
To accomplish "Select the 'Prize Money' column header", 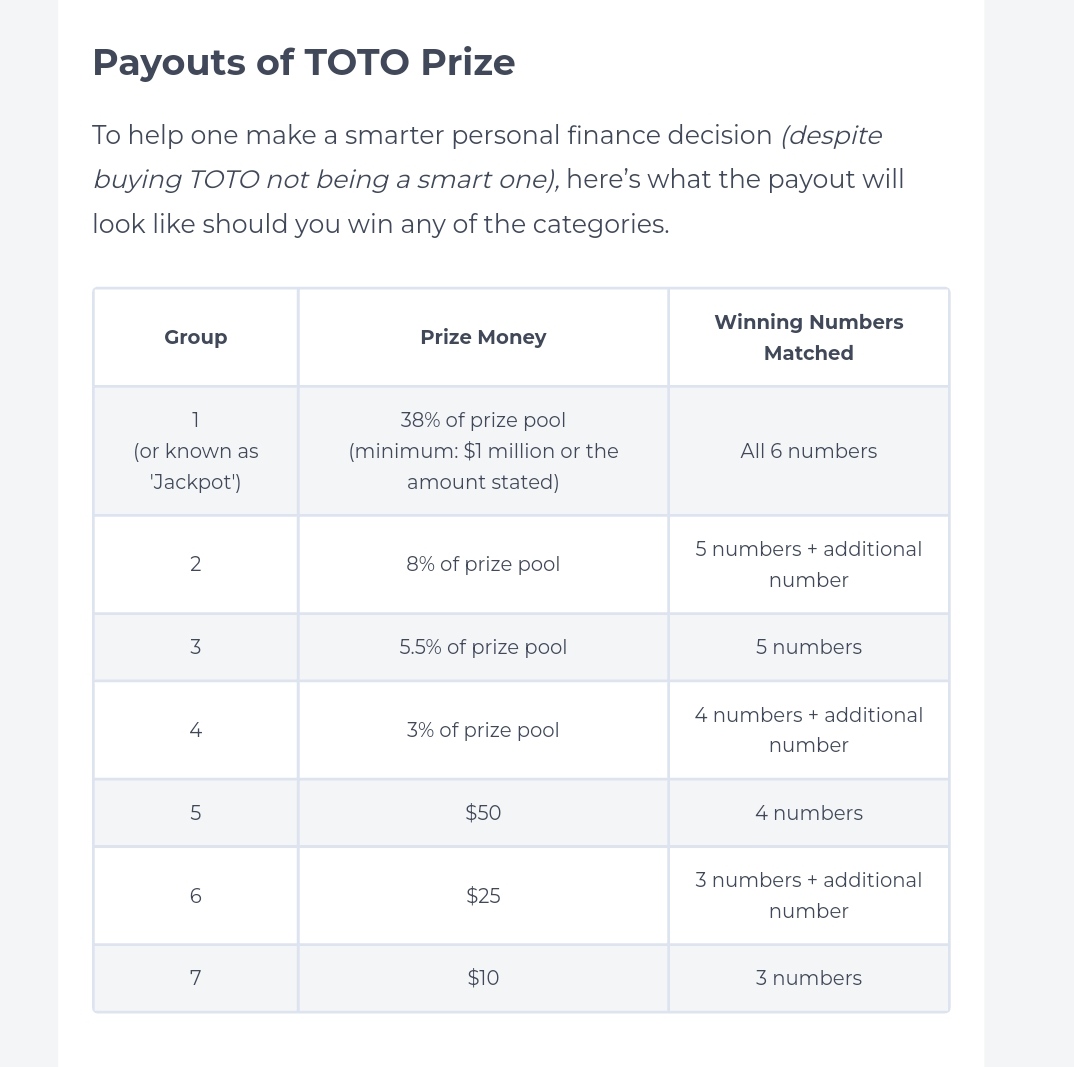I will click(x=483, y=337).
